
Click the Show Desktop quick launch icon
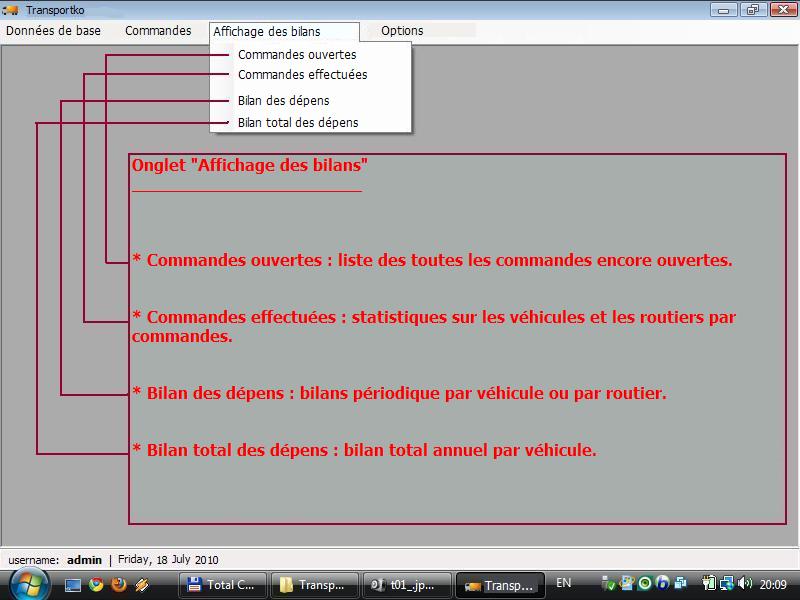pyautogui.click(x=72, y=585)
